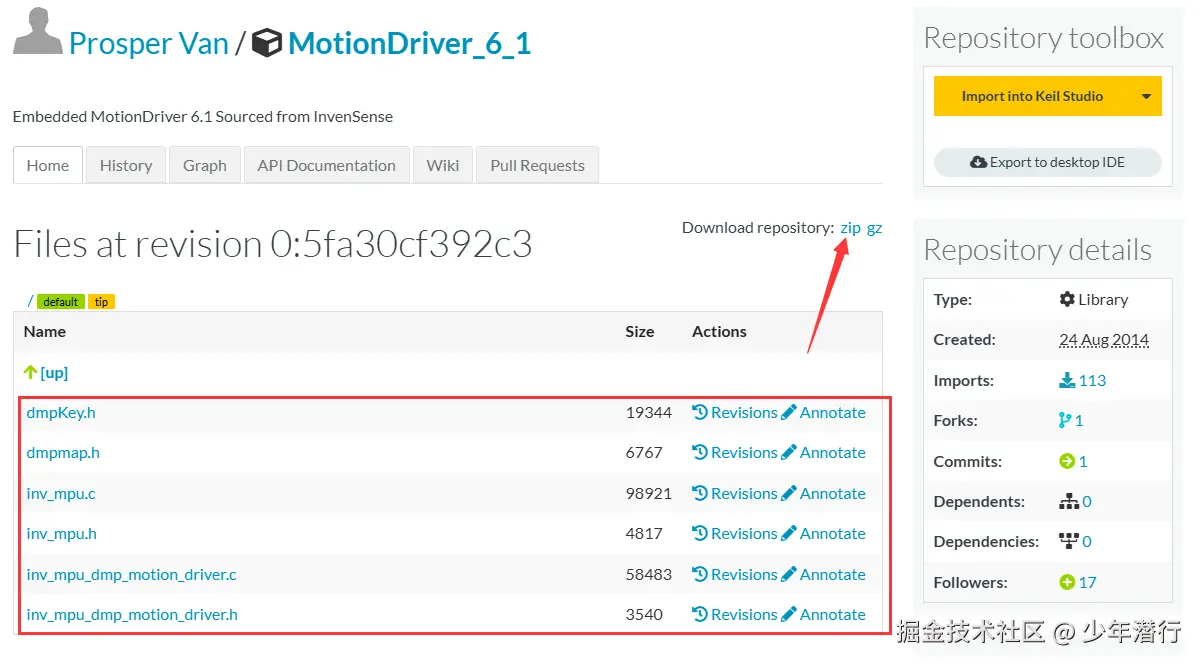Open MotionDriver_6_1 repository title link
The width and height of the screenshot is (1201, 665).
(409, 44)
